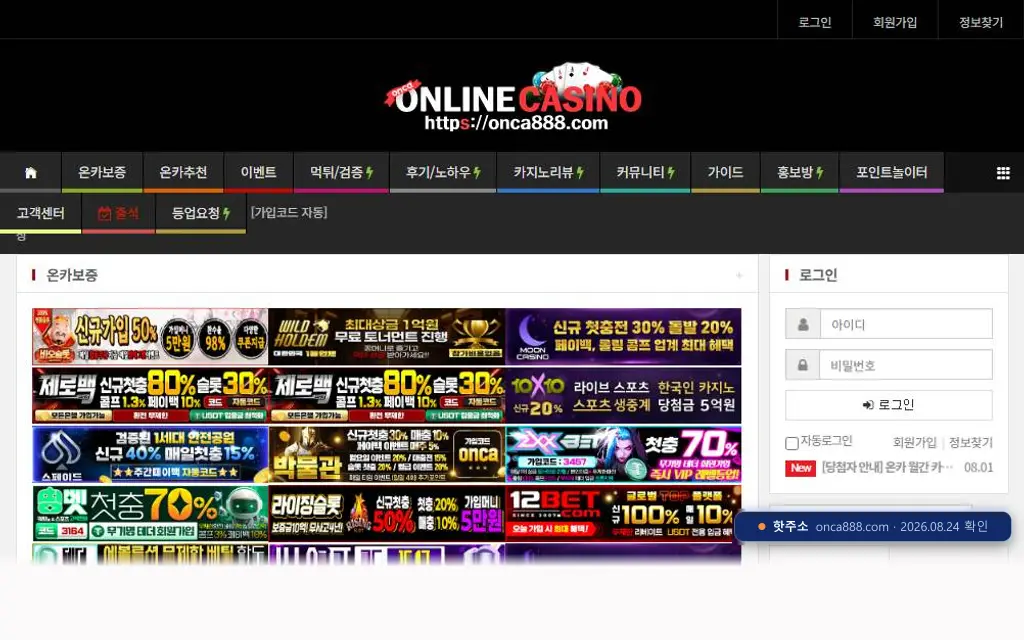The image size is (1024, 640).
Task: Open the 신규가입 50% banner
Action: tap(150, 336)
